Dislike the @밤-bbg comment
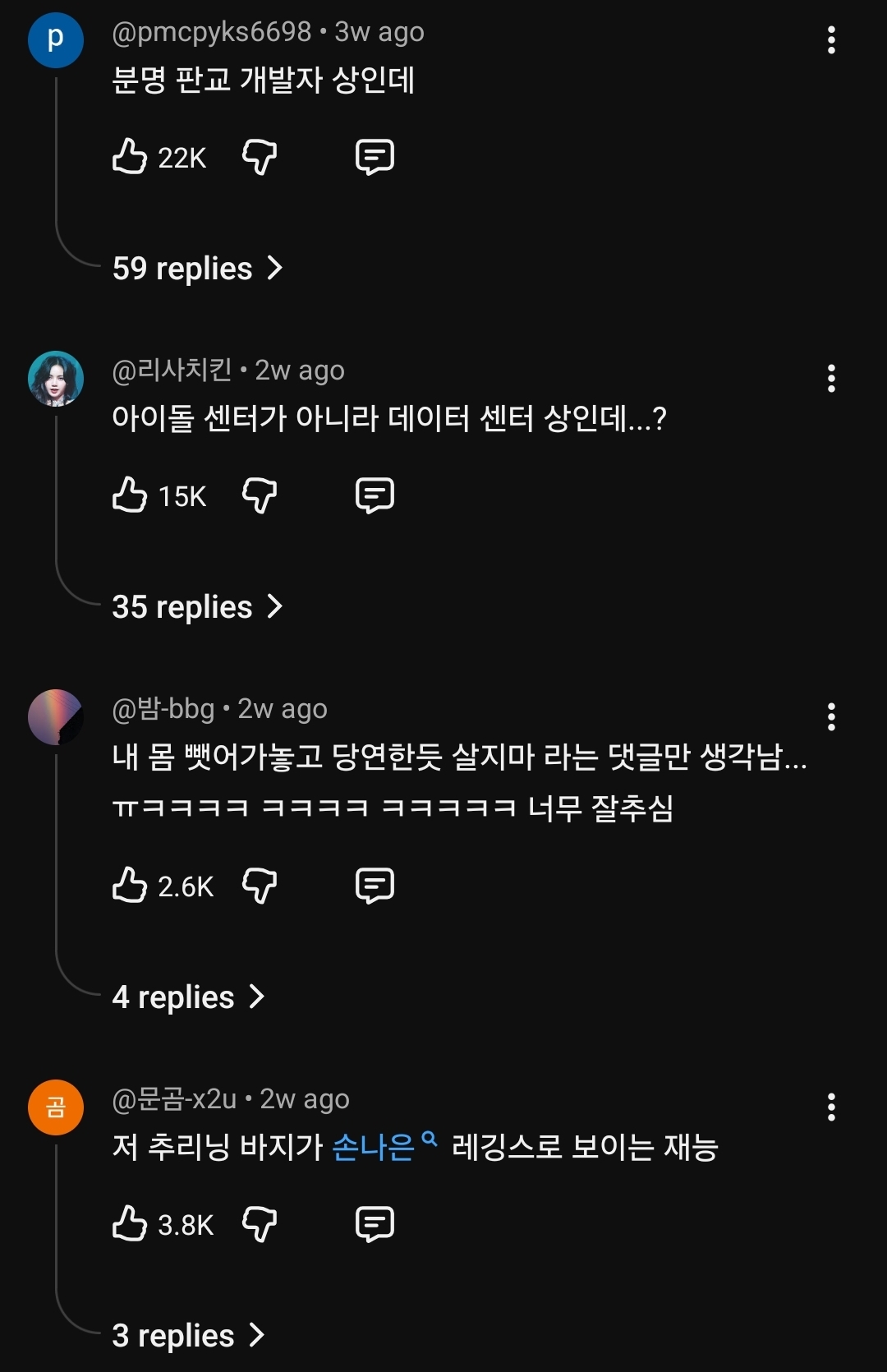 (260, 886)
